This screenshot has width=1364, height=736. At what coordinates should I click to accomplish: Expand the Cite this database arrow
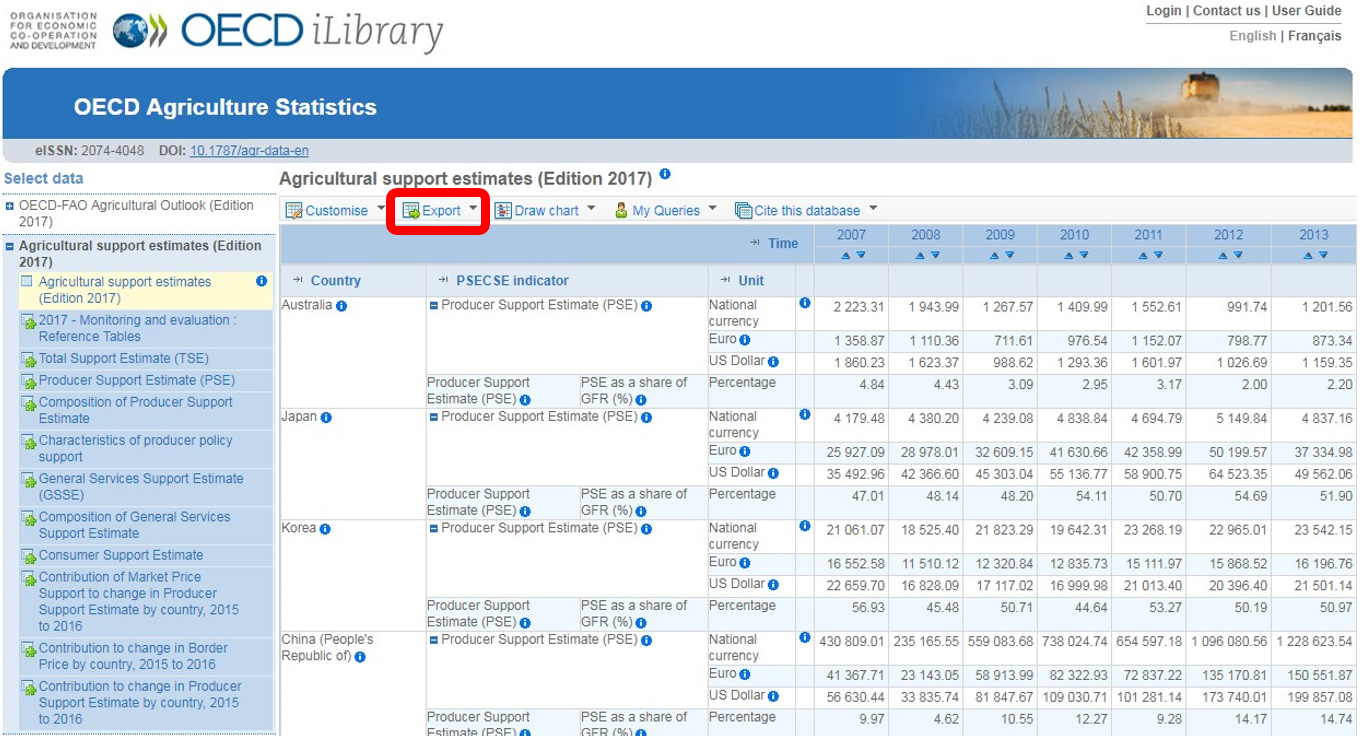coord(873,209)
